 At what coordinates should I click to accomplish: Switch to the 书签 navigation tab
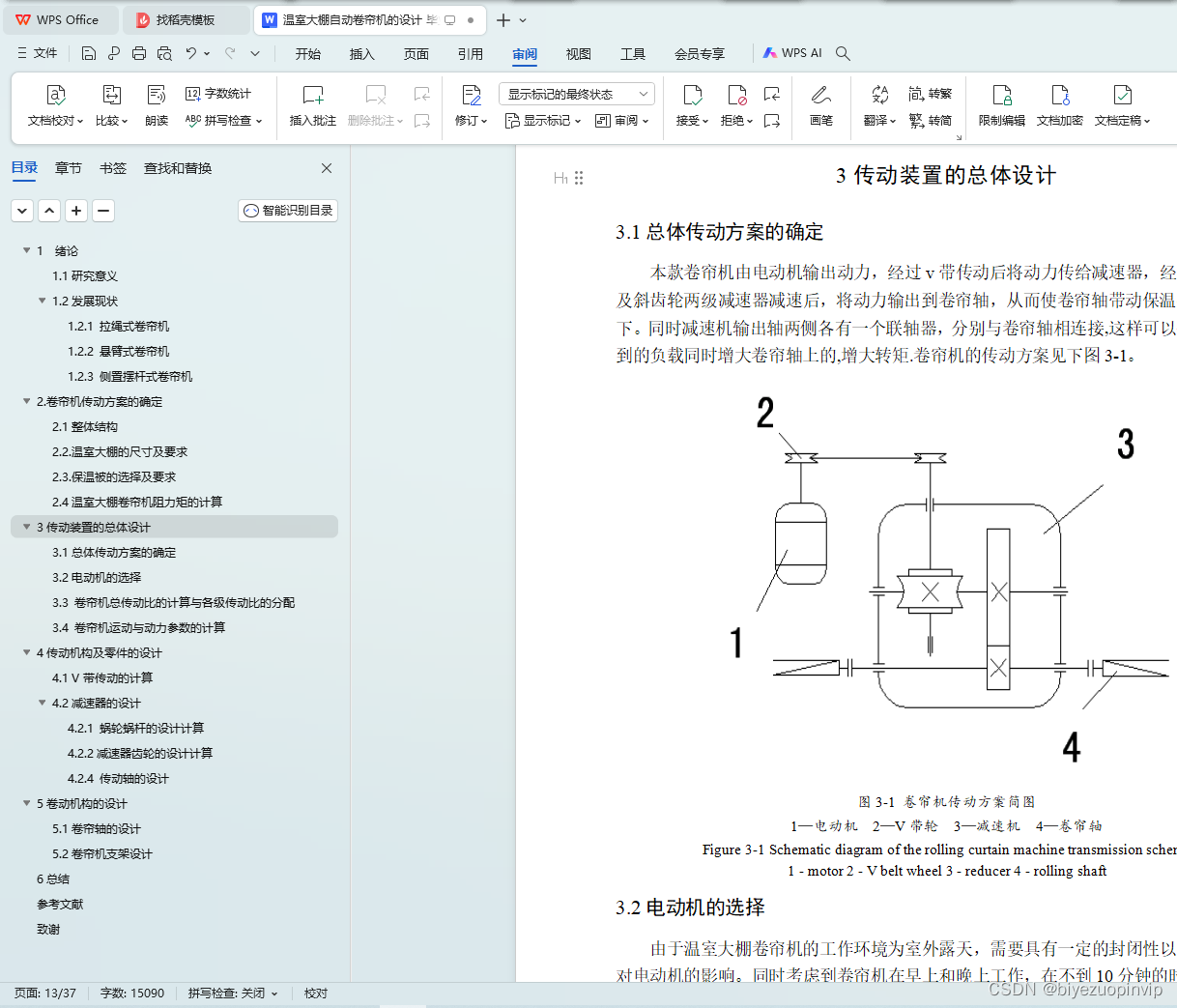[113, 168]
